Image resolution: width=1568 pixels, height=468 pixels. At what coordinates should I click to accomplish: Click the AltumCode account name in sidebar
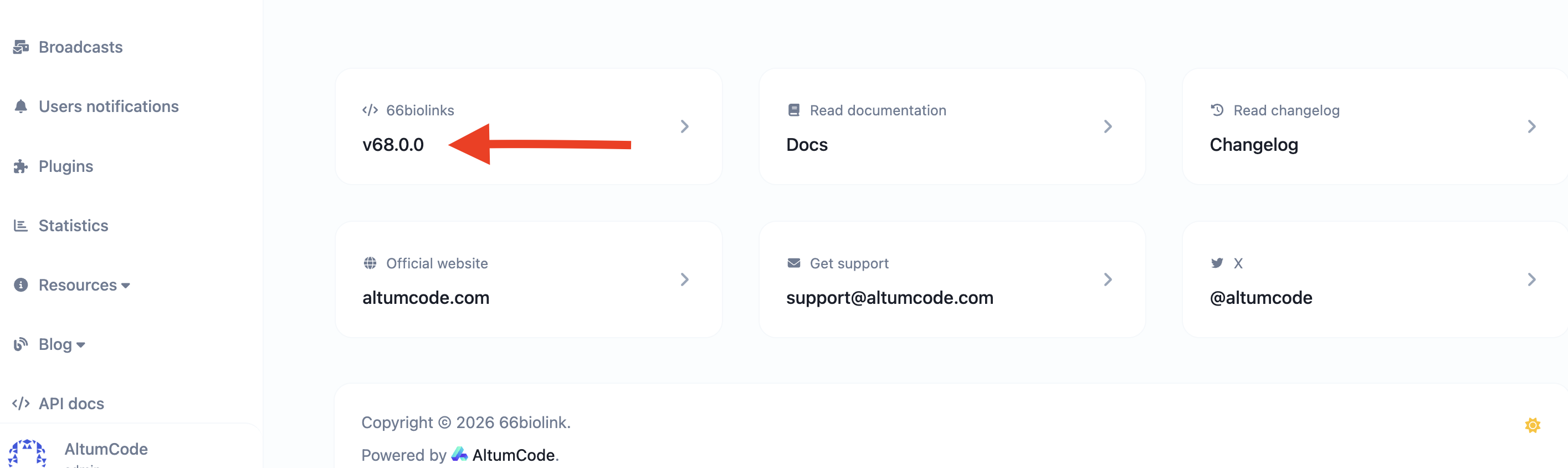(106, 449)
